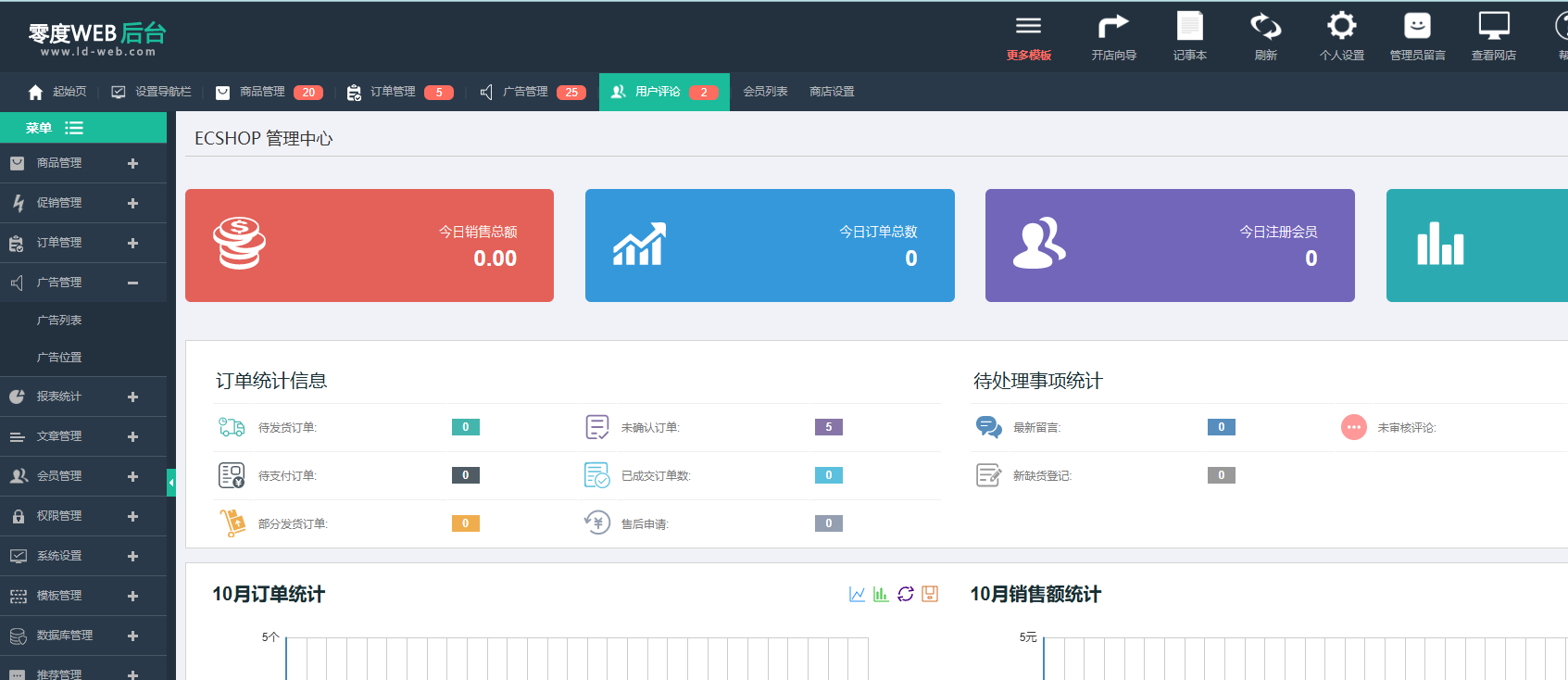Click the 开店向导 arrow icon
1568x680 pixels.
coord(1113,27)
